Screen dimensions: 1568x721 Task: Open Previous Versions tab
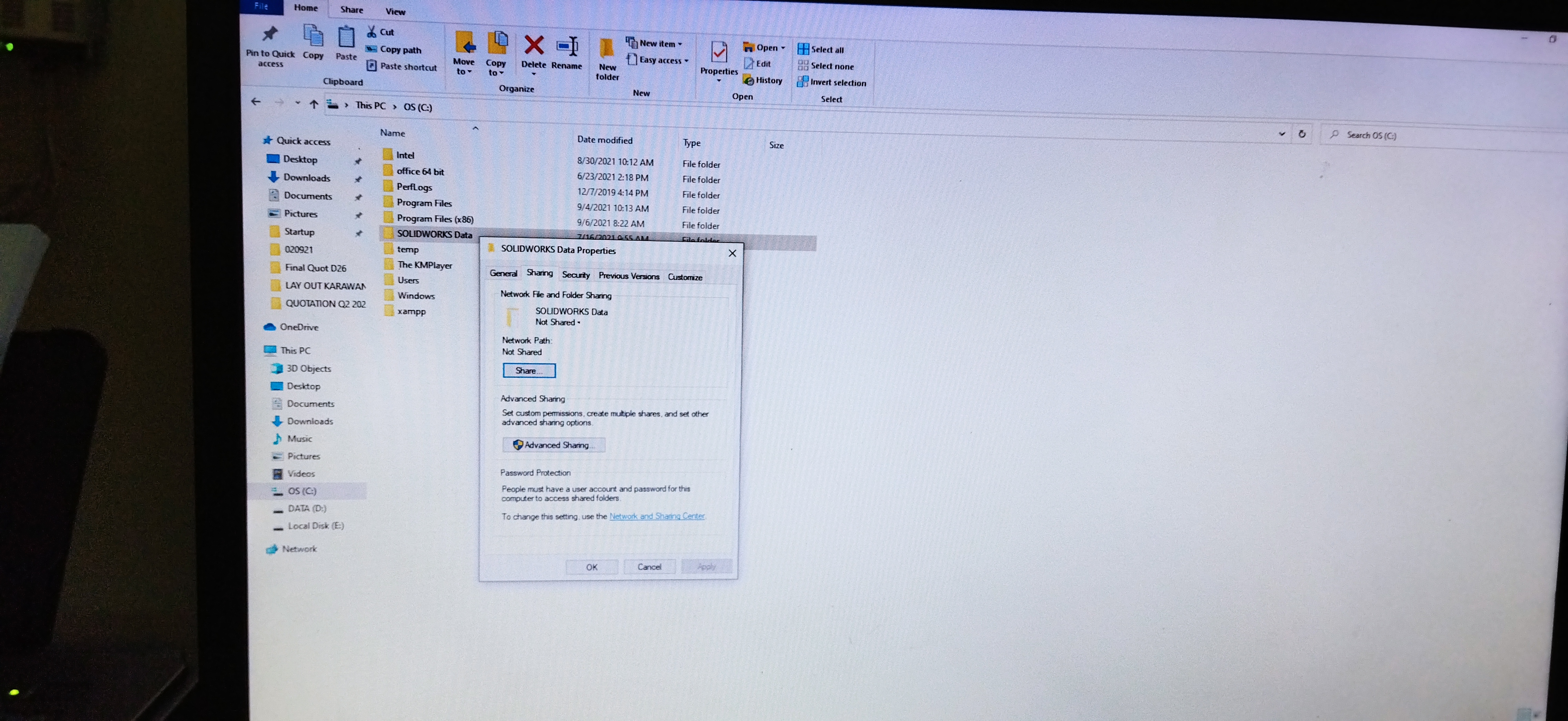[629, 275]
